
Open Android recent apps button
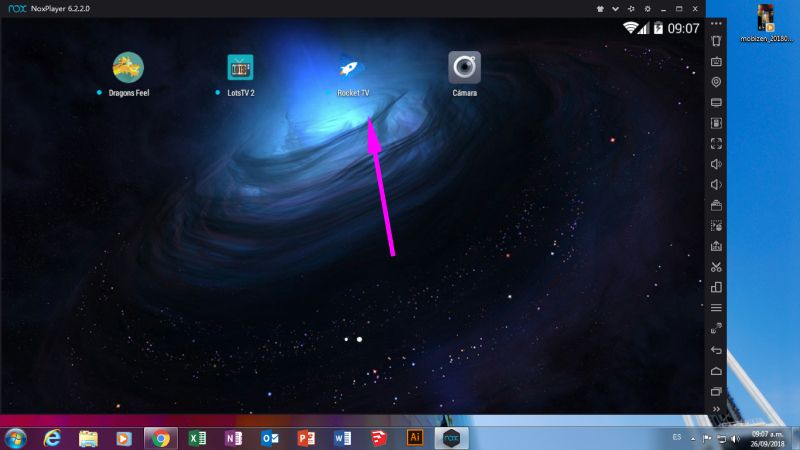(x=716, y=391)
